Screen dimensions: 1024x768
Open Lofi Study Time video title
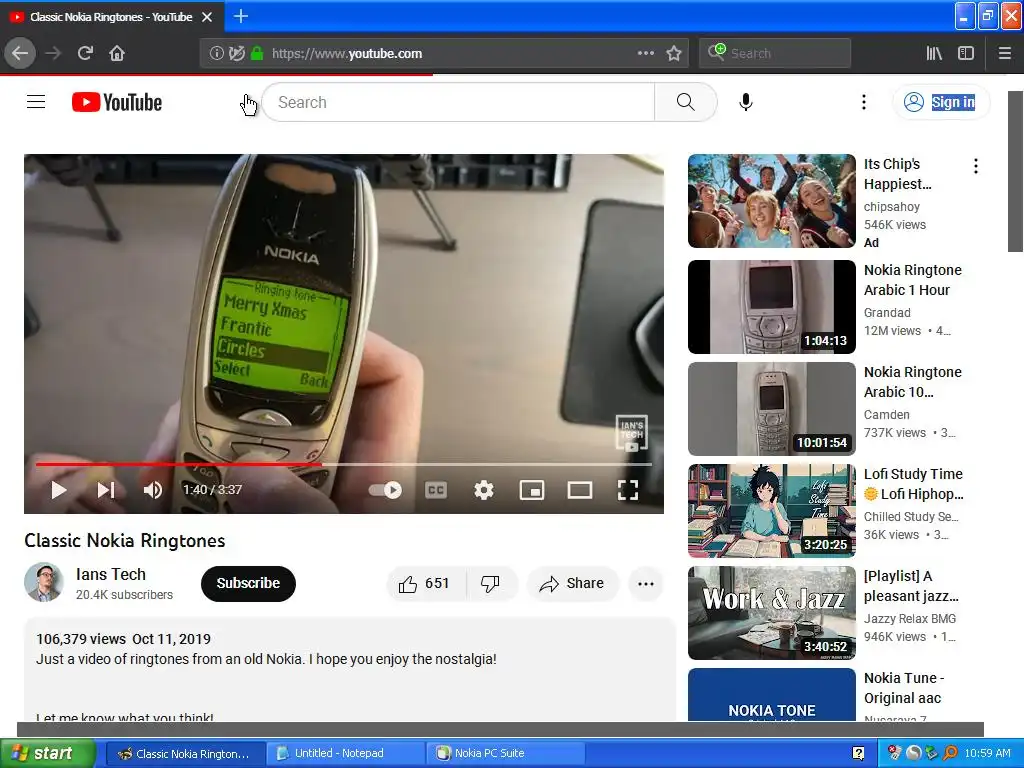click(x=913, y=484)
